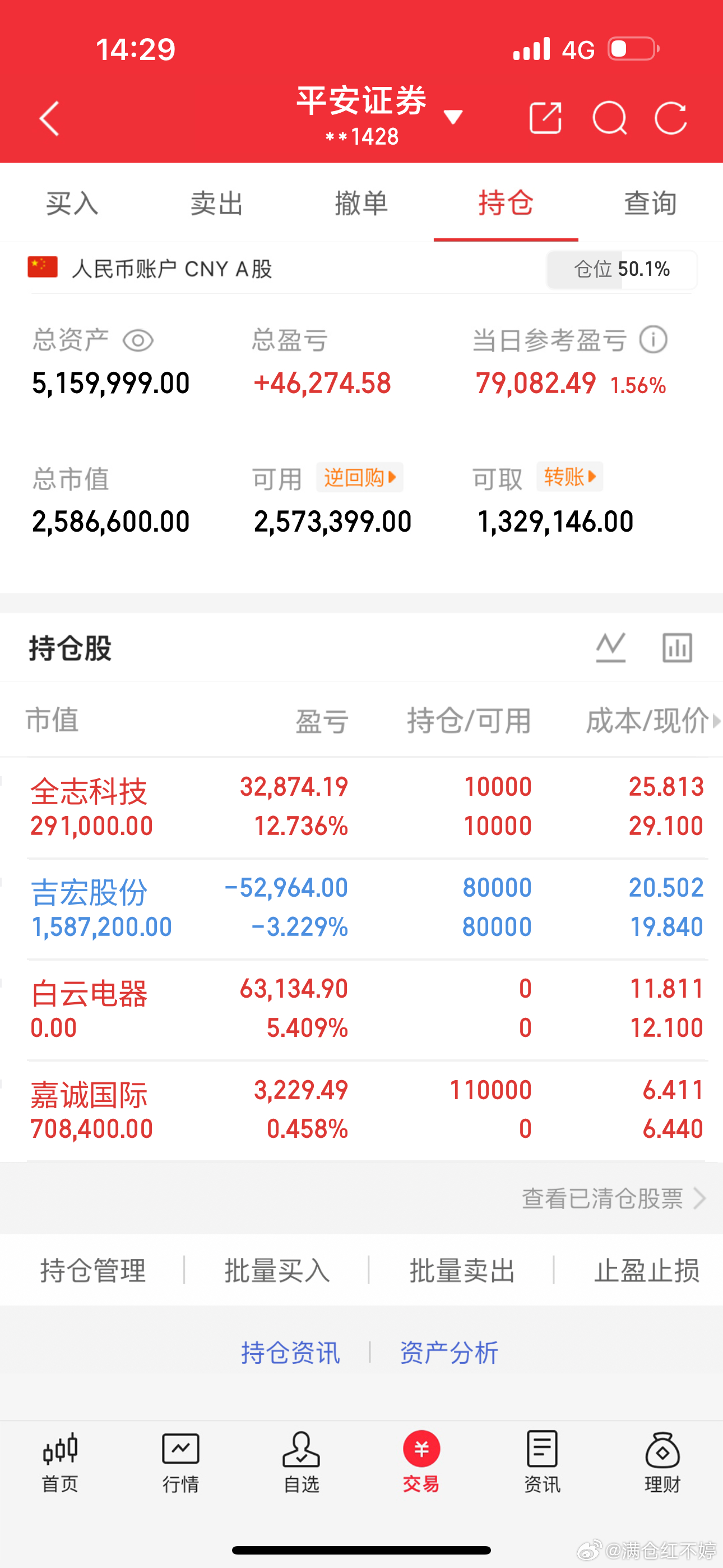Screen dimensions: 723x1568
Task: Open the 吉宏股份 holding row
Action: tap(361, 908)
